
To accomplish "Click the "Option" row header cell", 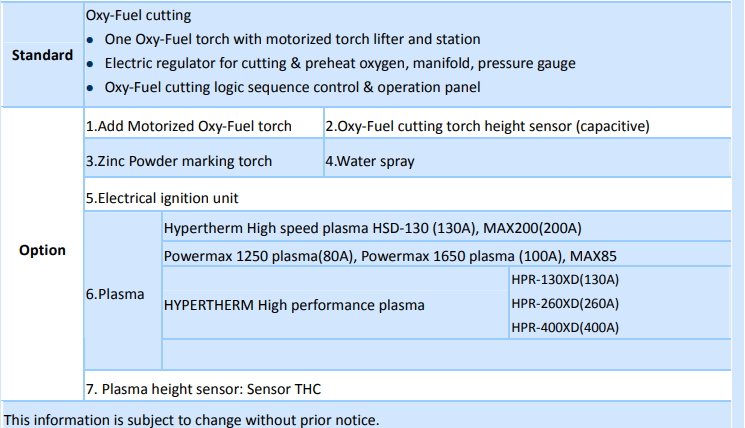I will [x=41, y=250].
